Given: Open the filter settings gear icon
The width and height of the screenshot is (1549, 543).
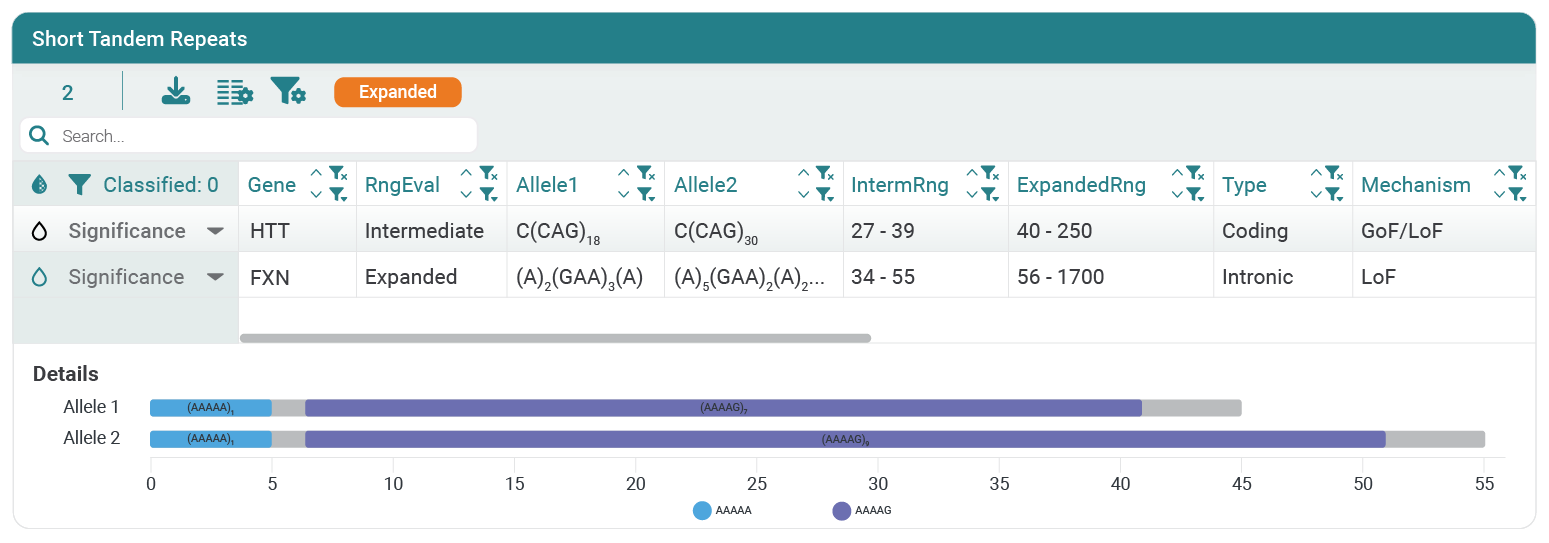Looking at the screenshot, I should click(x=288, y=92).
